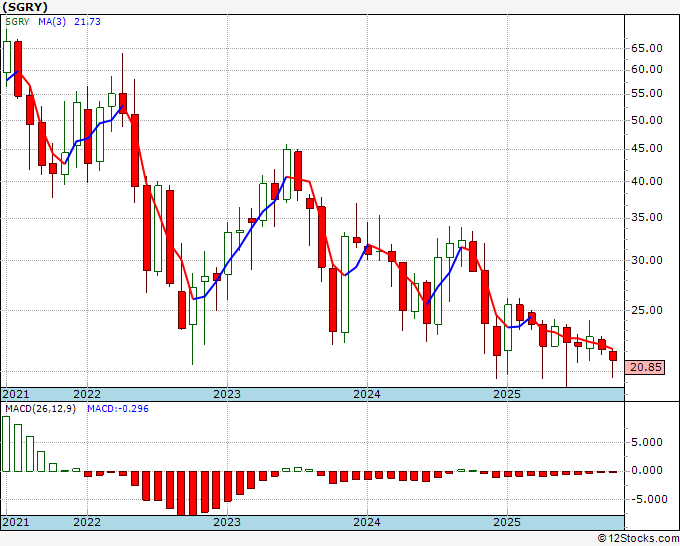Click the 2022 label on MACD panel axis
Viewport: 680px width, 546px height.
point(87,522)
